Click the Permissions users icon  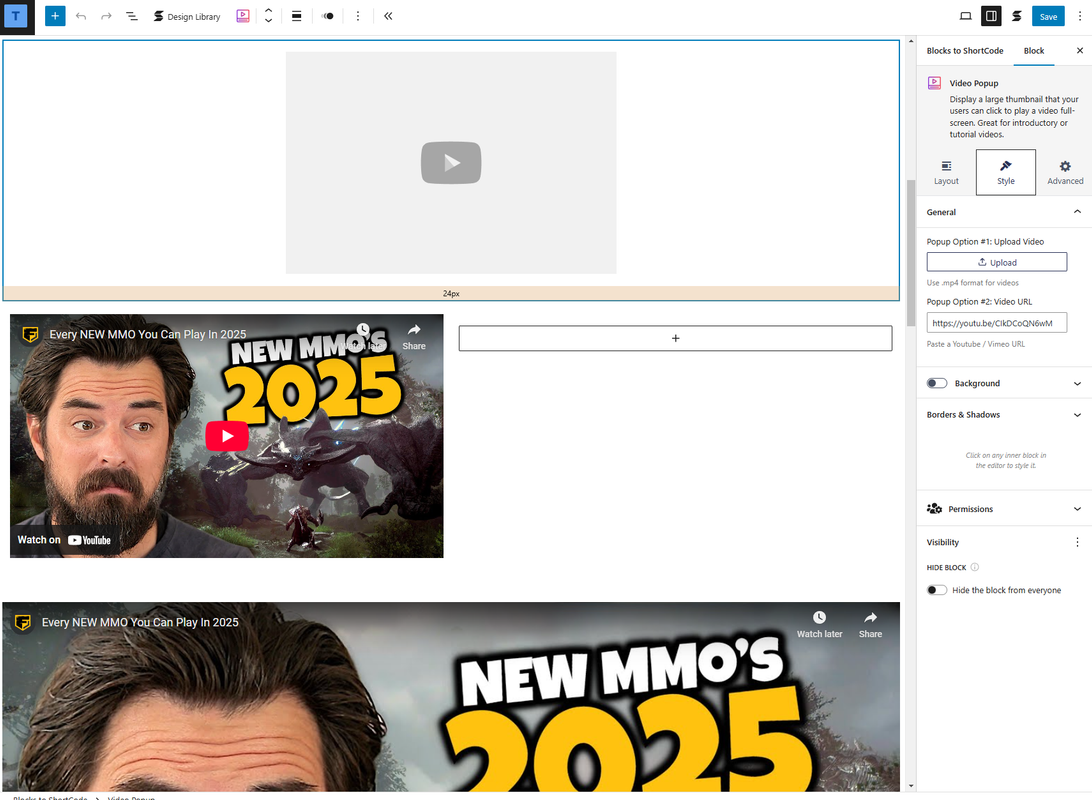point(935,509)
